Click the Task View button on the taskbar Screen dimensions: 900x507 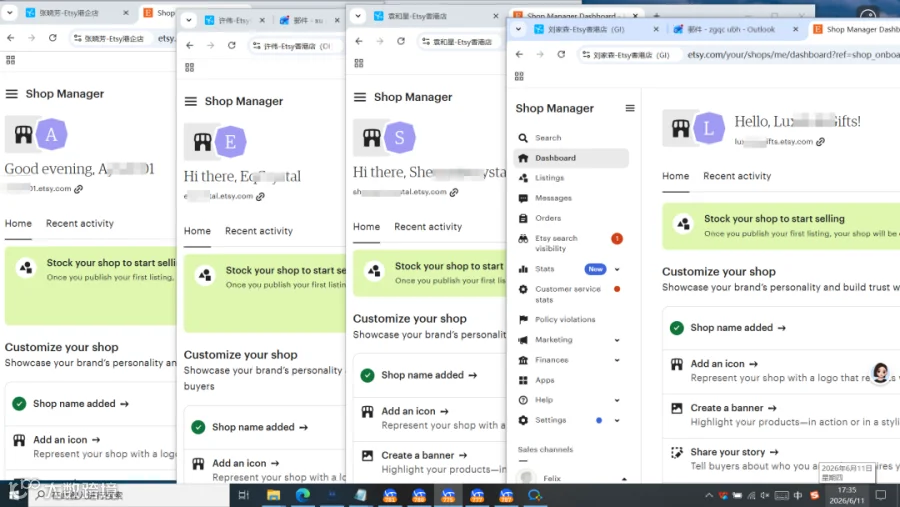coord(243,495)
